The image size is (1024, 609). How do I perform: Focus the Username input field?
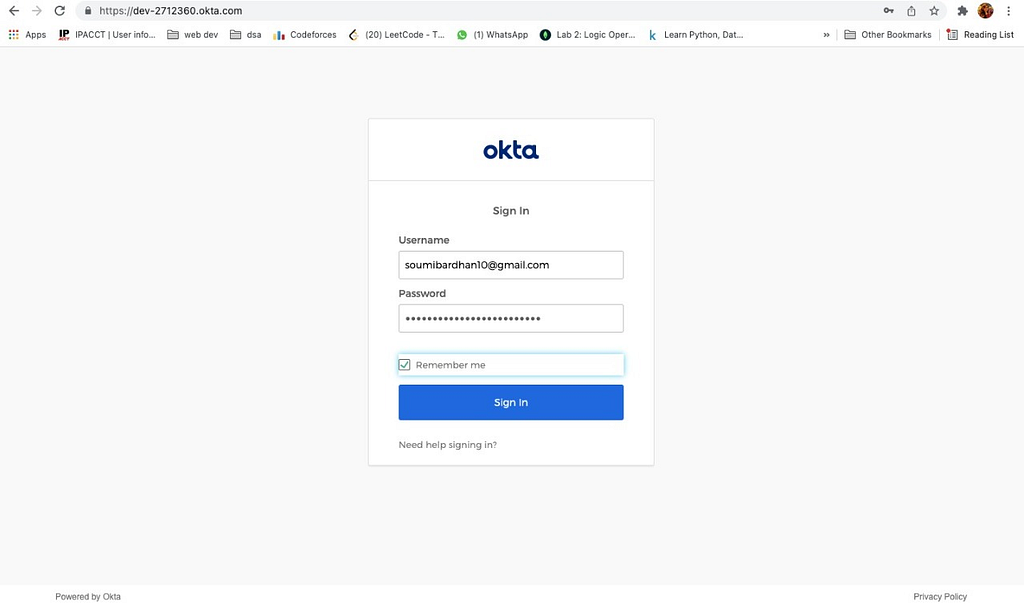[x=511, y=265]
